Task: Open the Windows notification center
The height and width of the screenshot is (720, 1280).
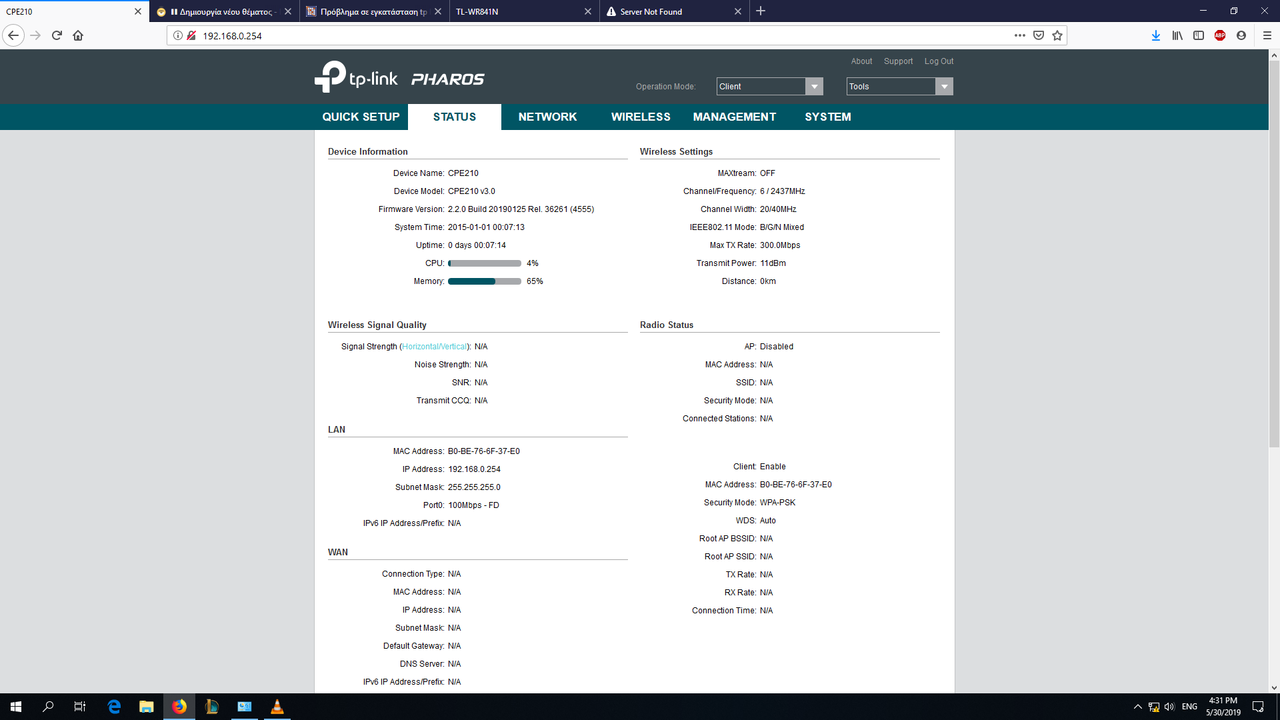Action: click(1258, 707)
